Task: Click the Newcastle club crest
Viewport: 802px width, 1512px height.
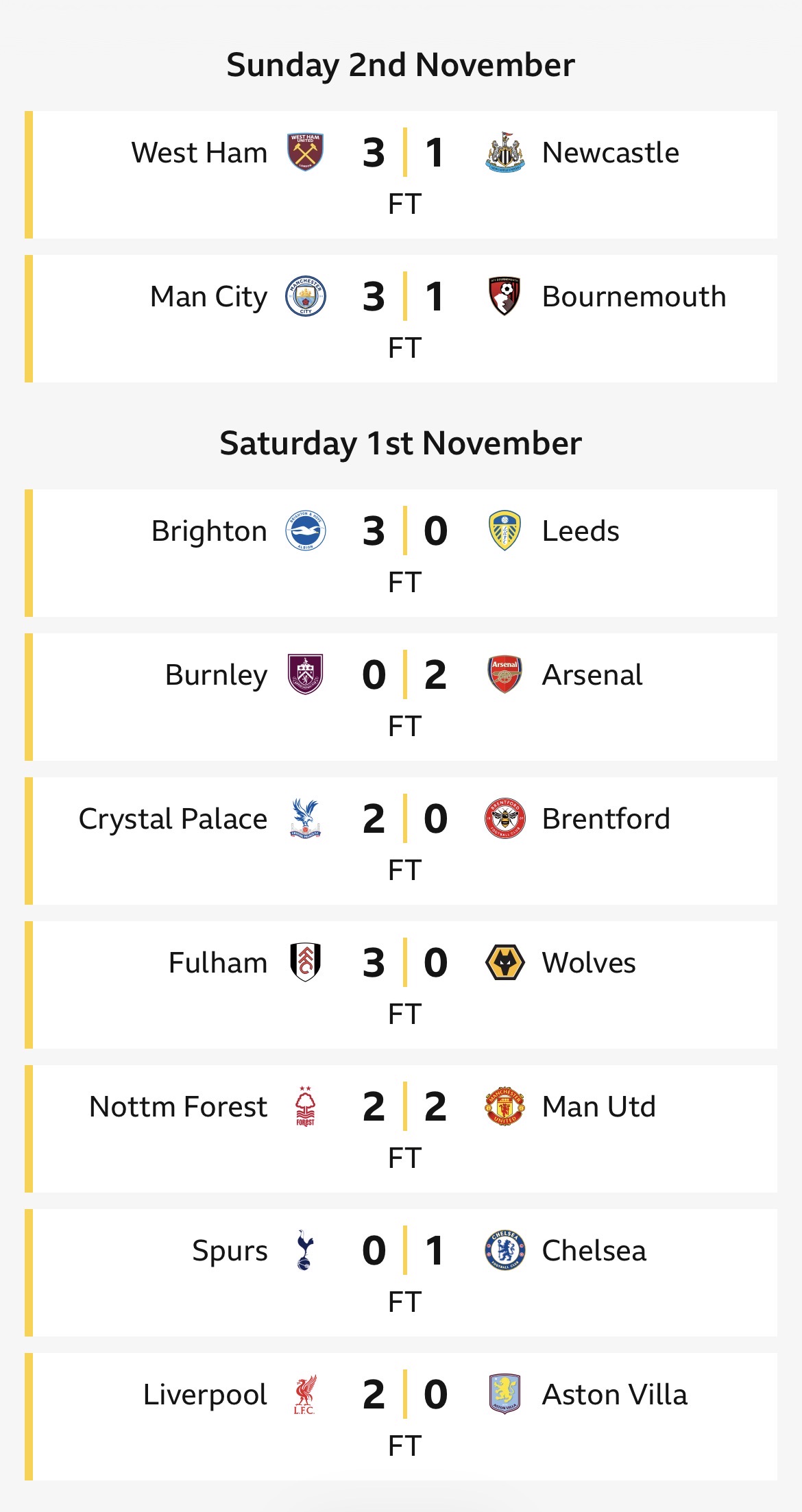Action: [505, 152]
